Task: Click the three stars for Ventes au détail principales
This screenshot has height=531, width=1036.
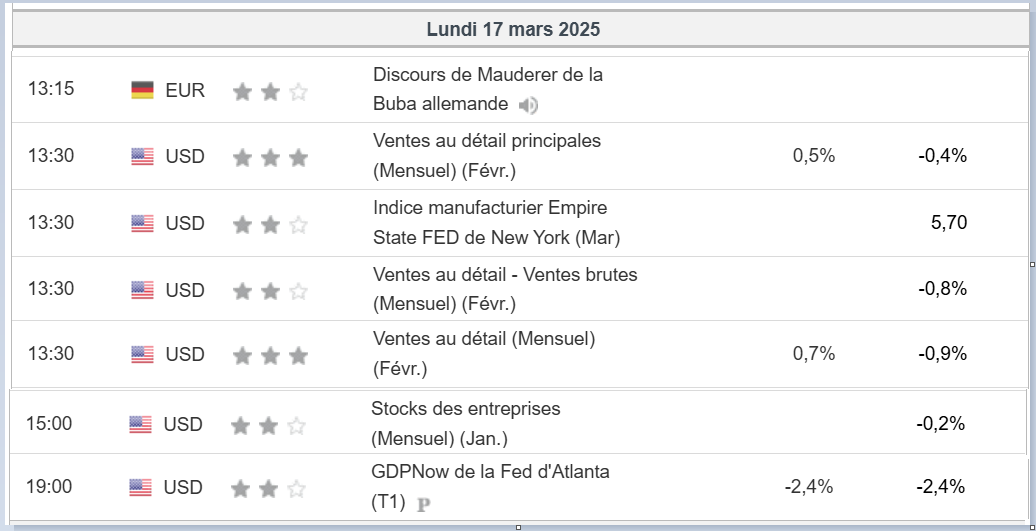Action: click(x=270, y=157)
